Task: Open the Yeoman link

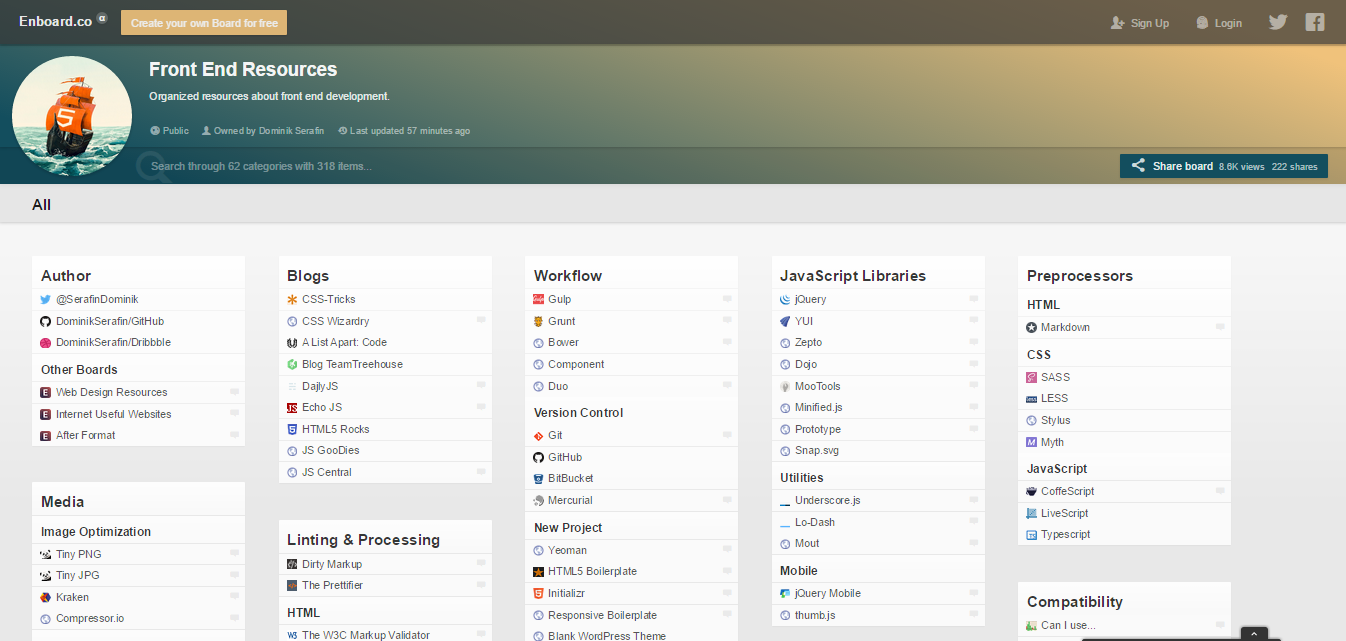Action: click(567, 550)
